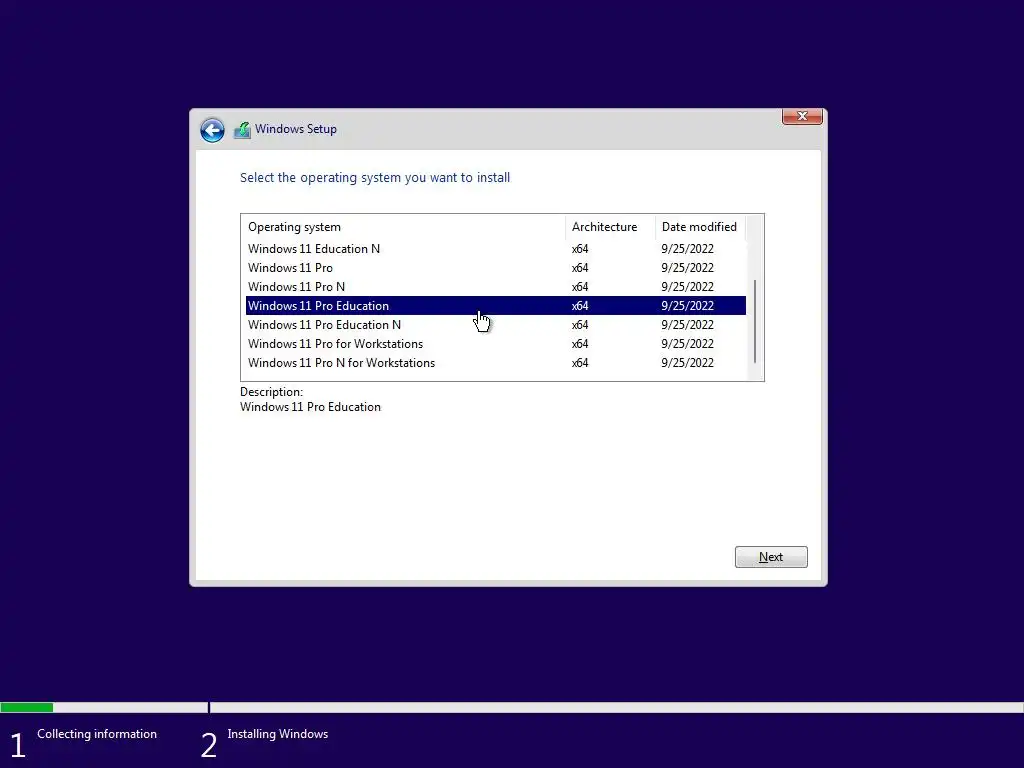Click the edition list scrollbar thumb
1024x768 pixels.
pos(755,321)
